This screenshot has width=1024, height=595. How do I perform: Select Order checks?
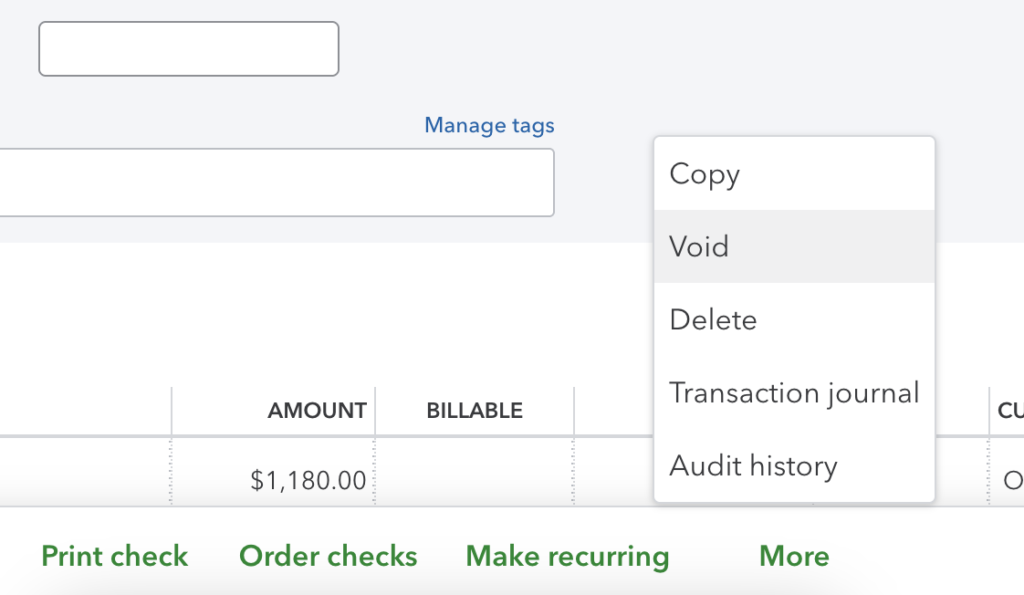pos(328,556)
